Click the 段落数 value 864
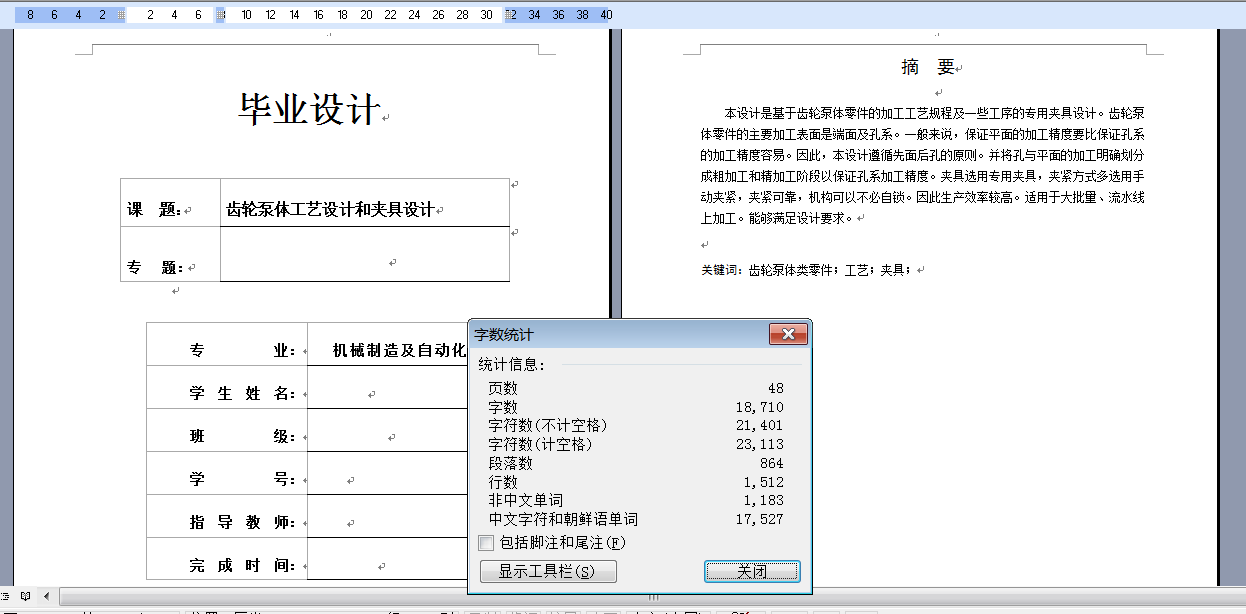The image size is (1246, 614). pos(772,463)
